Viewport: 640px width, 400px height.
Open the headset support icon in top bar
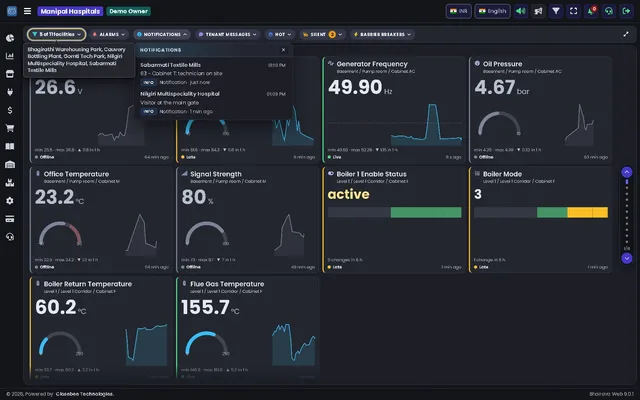click(x=609, y=11)
